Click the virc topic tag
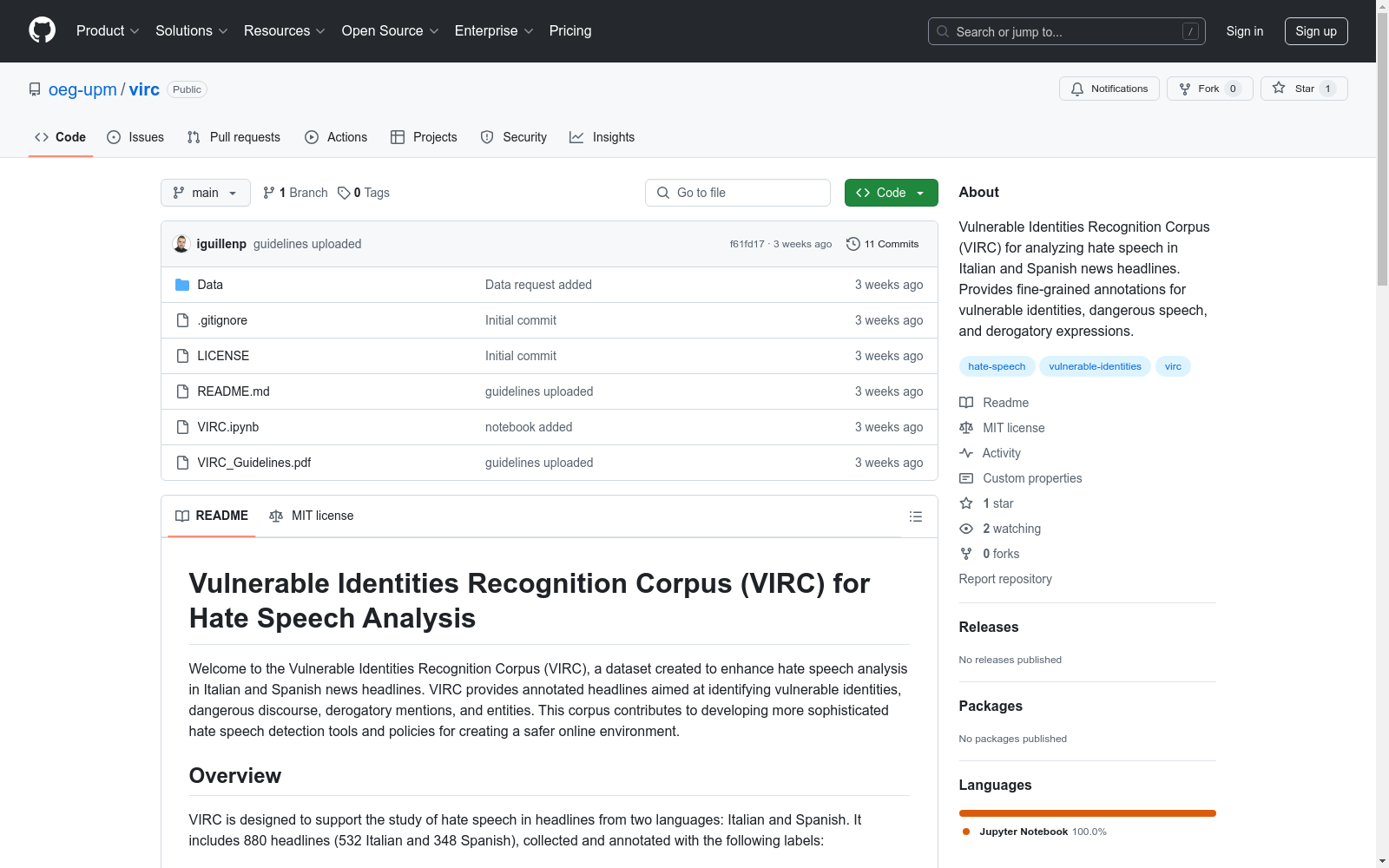 point(1173,366)
